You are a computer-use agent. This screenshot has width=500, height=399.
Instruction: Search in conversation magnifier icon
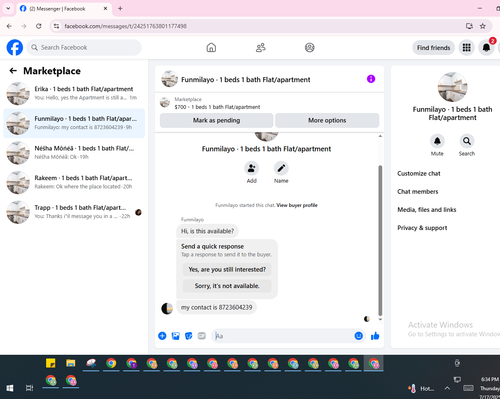tap(467, 141)
